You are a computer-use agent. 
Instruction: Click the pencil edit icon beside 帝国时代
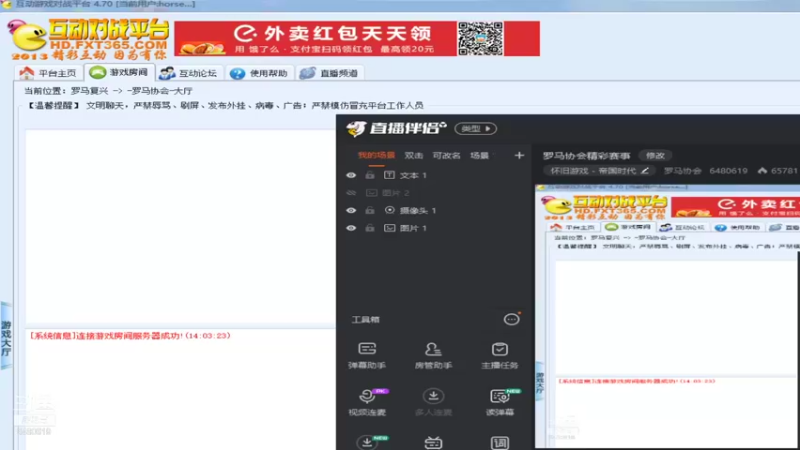pyautogui.click(x=645, y=170)
